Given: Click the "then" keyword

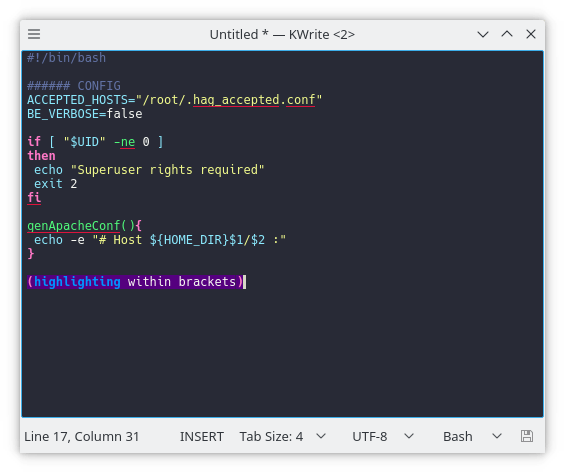Looking at the screenshot, I should (41, 156).
